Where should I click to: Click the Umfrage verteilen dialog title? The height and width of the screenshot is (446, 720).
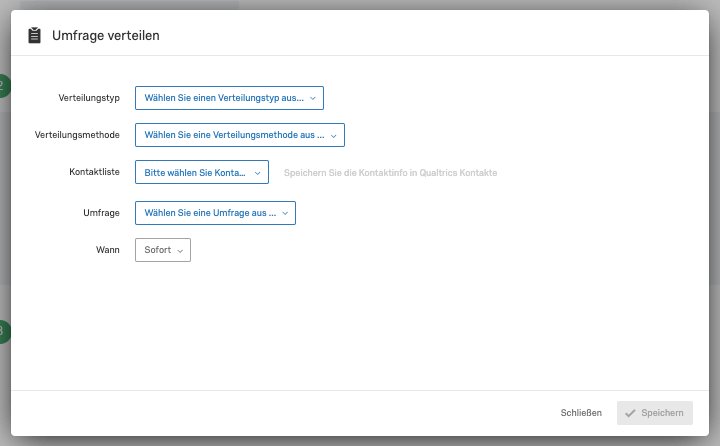coord(106,35)
